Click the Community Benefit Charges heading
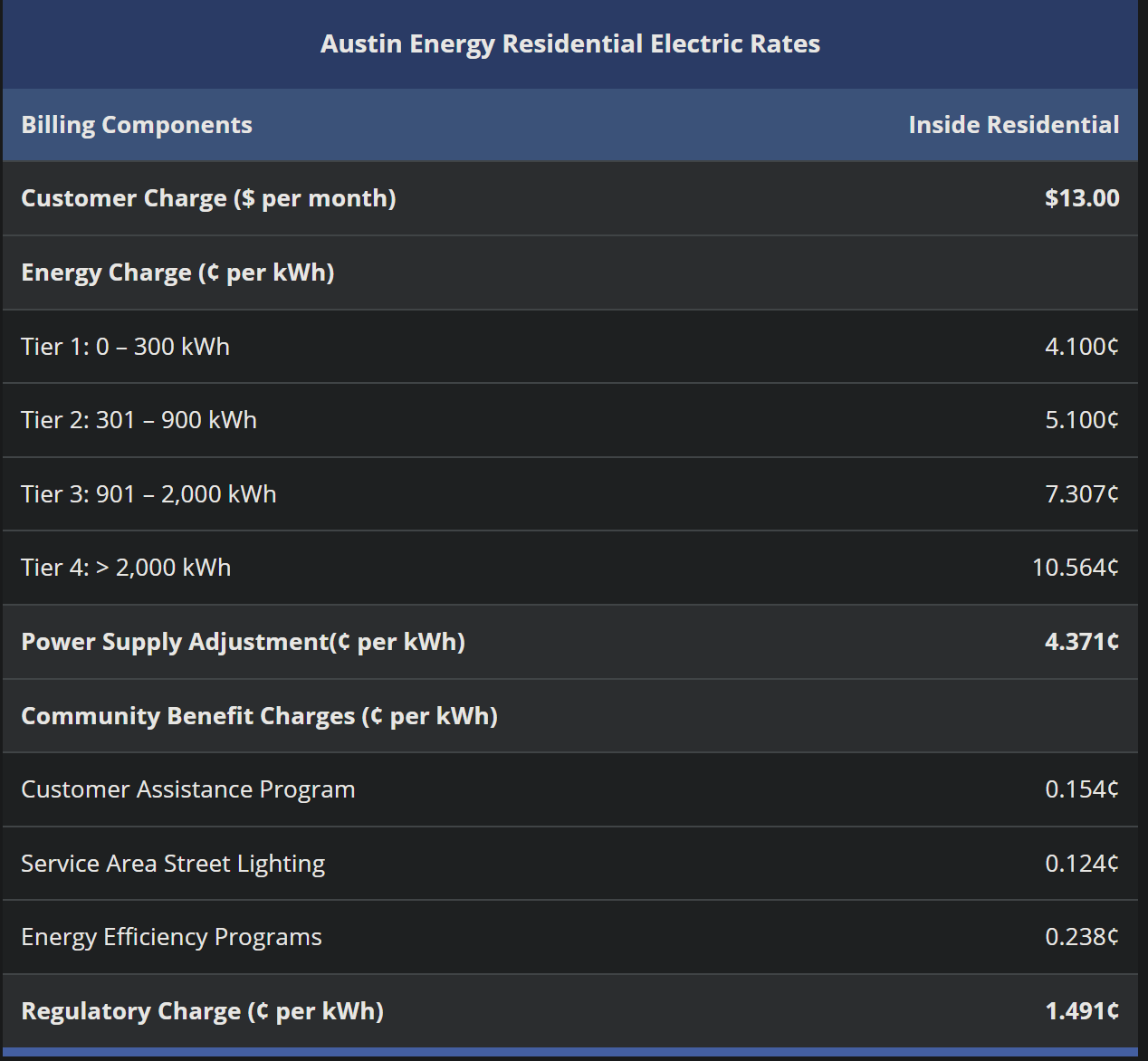Image resolution: width=1148 pixels, height=1061 pixels. [259, 716]
